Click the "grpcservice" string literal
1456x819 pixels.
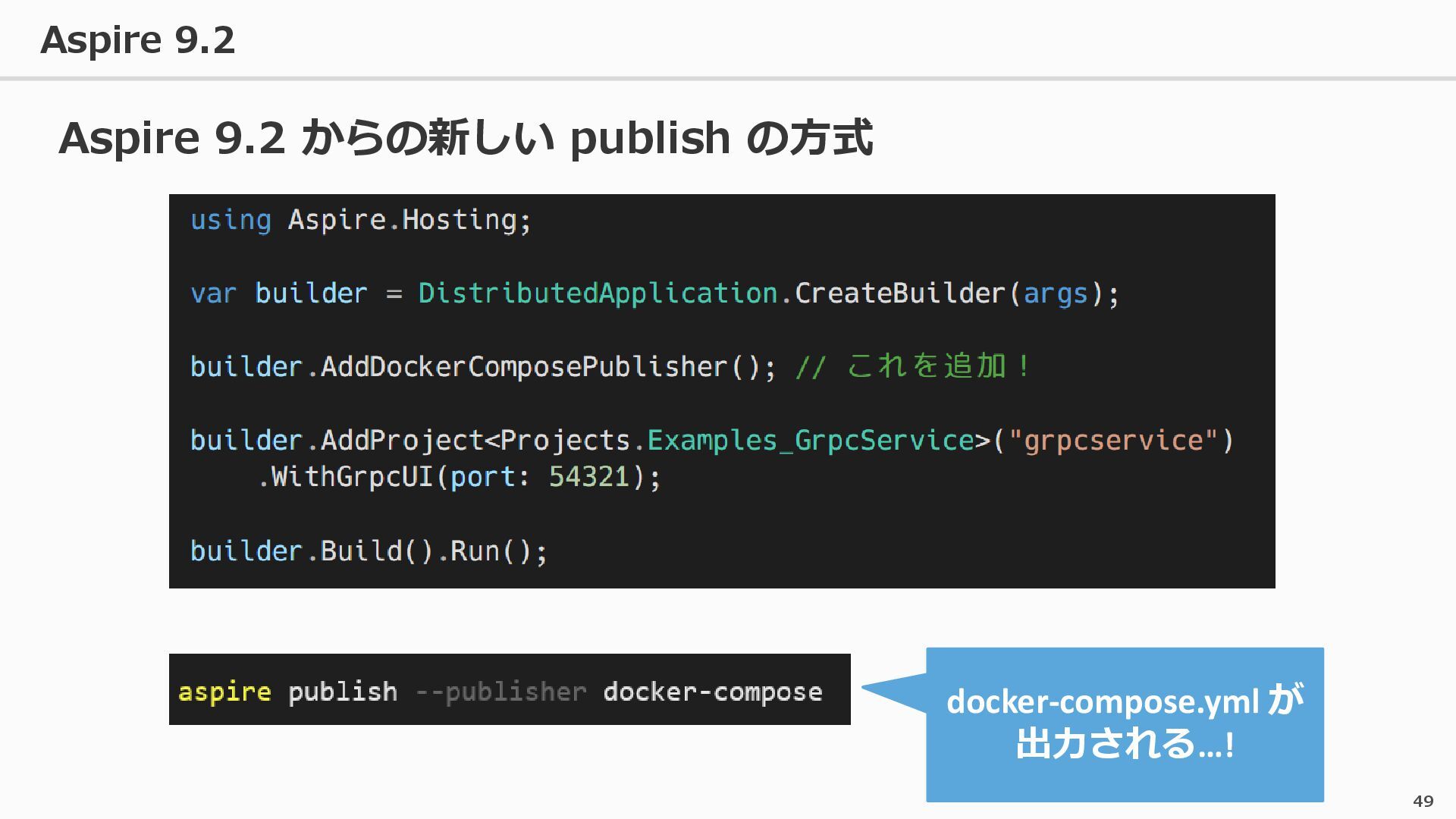(x=1112, y=441)
